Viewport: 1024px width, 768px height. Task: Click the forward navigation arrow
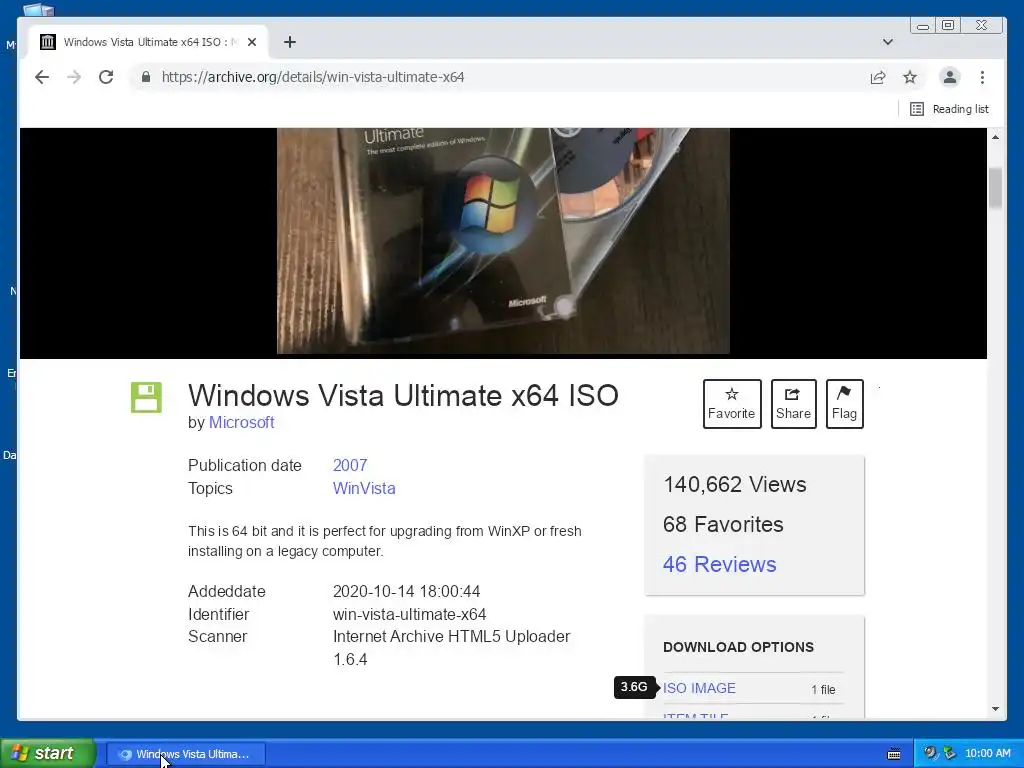[74, 77]
